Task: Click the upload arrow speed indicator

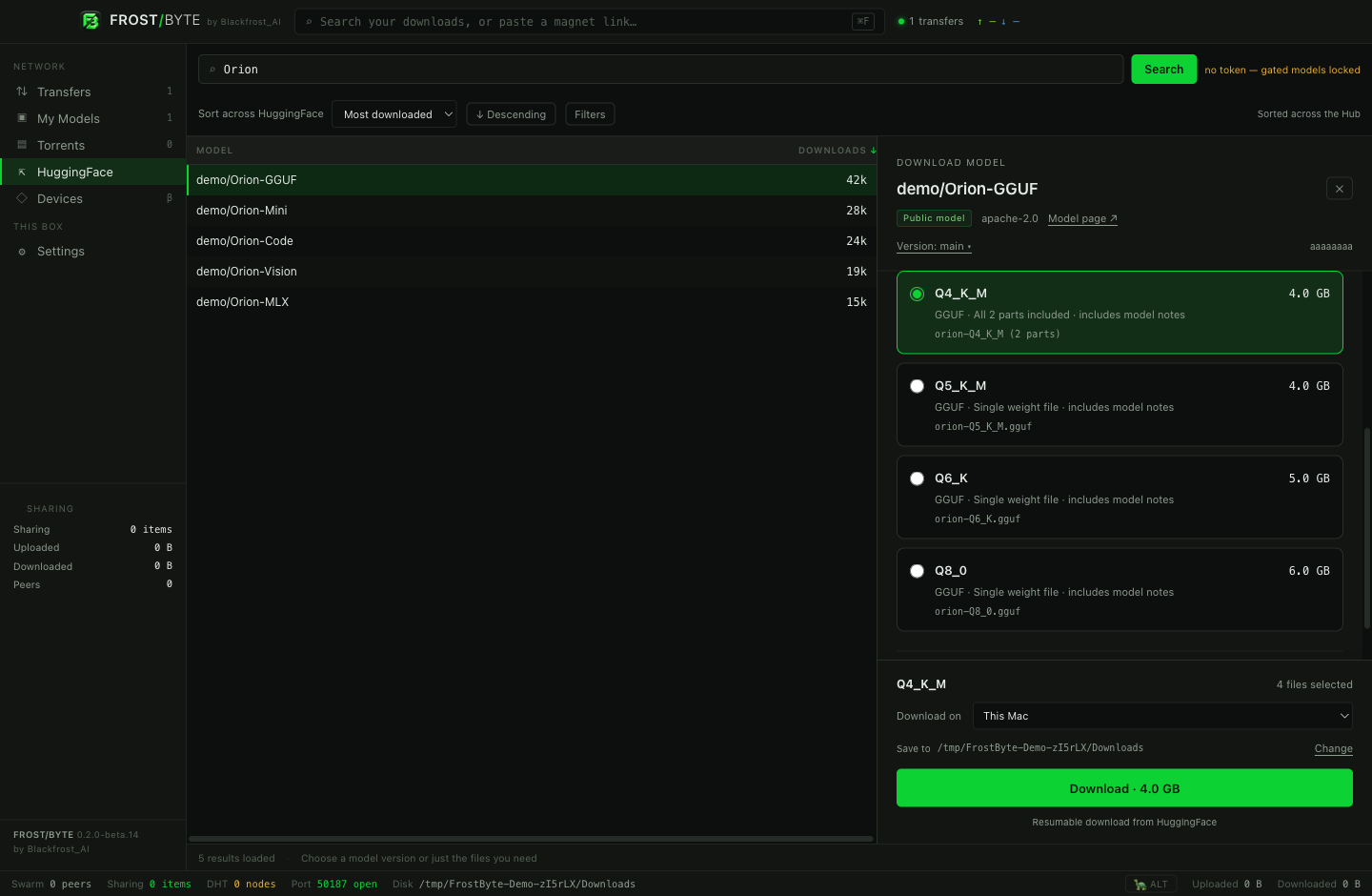Action: 986,21
